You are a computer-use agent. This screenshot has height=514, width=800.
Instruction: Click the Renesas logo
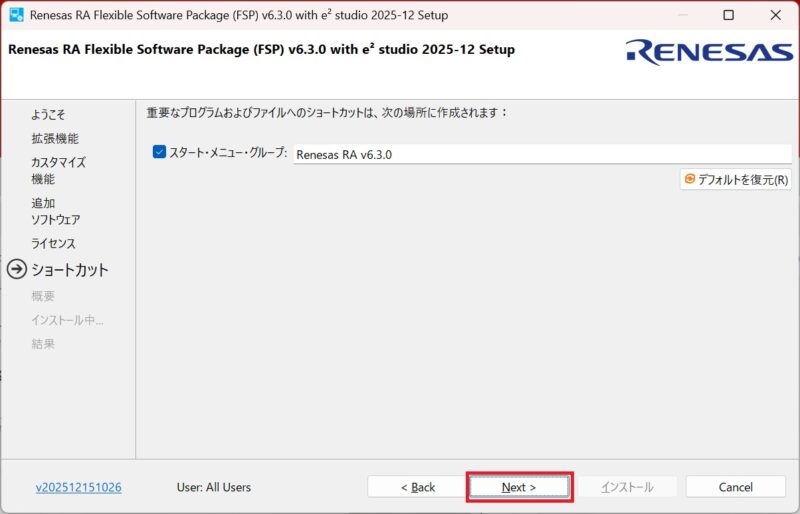tap(709, 53)
